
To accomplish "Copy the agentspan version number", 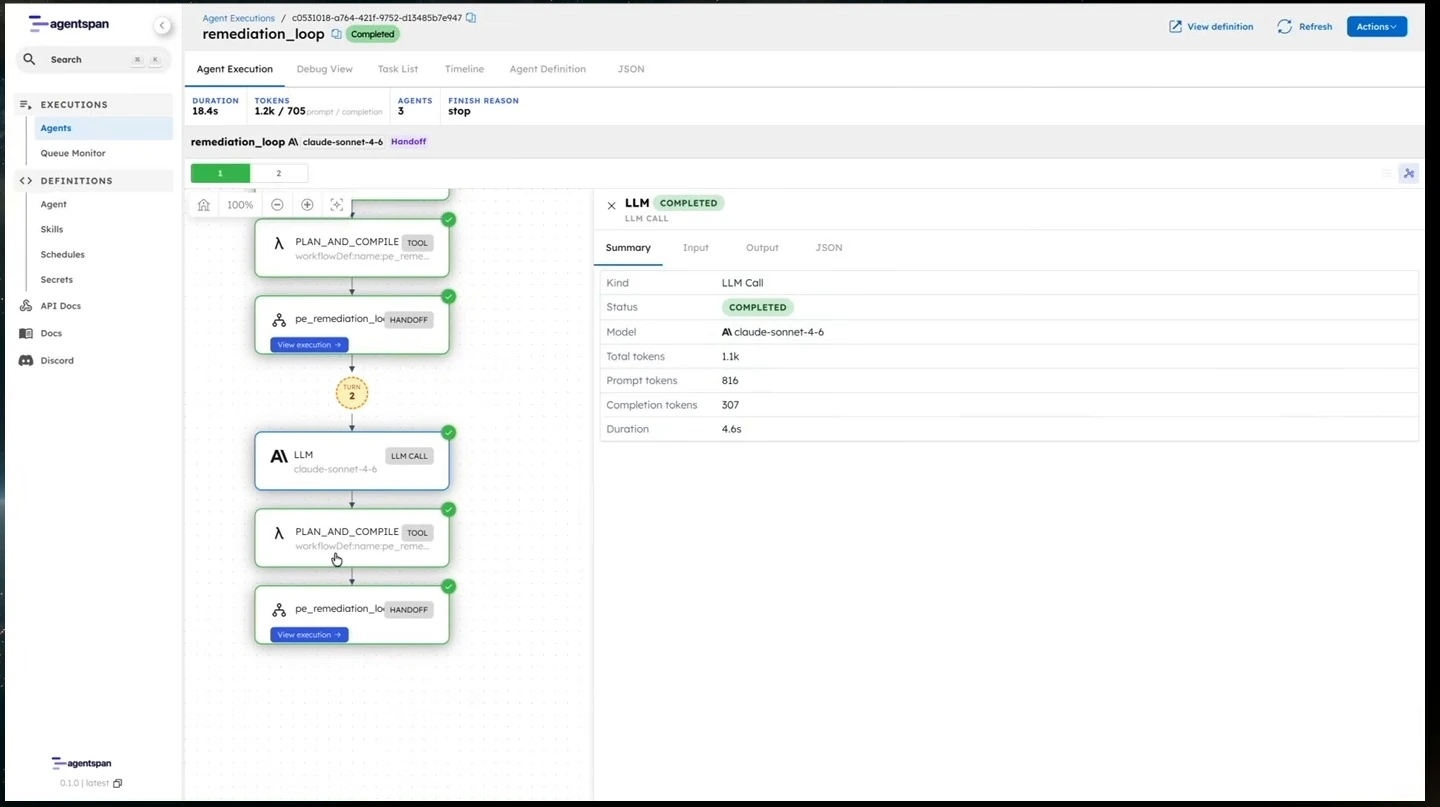I will coord(118,784).
